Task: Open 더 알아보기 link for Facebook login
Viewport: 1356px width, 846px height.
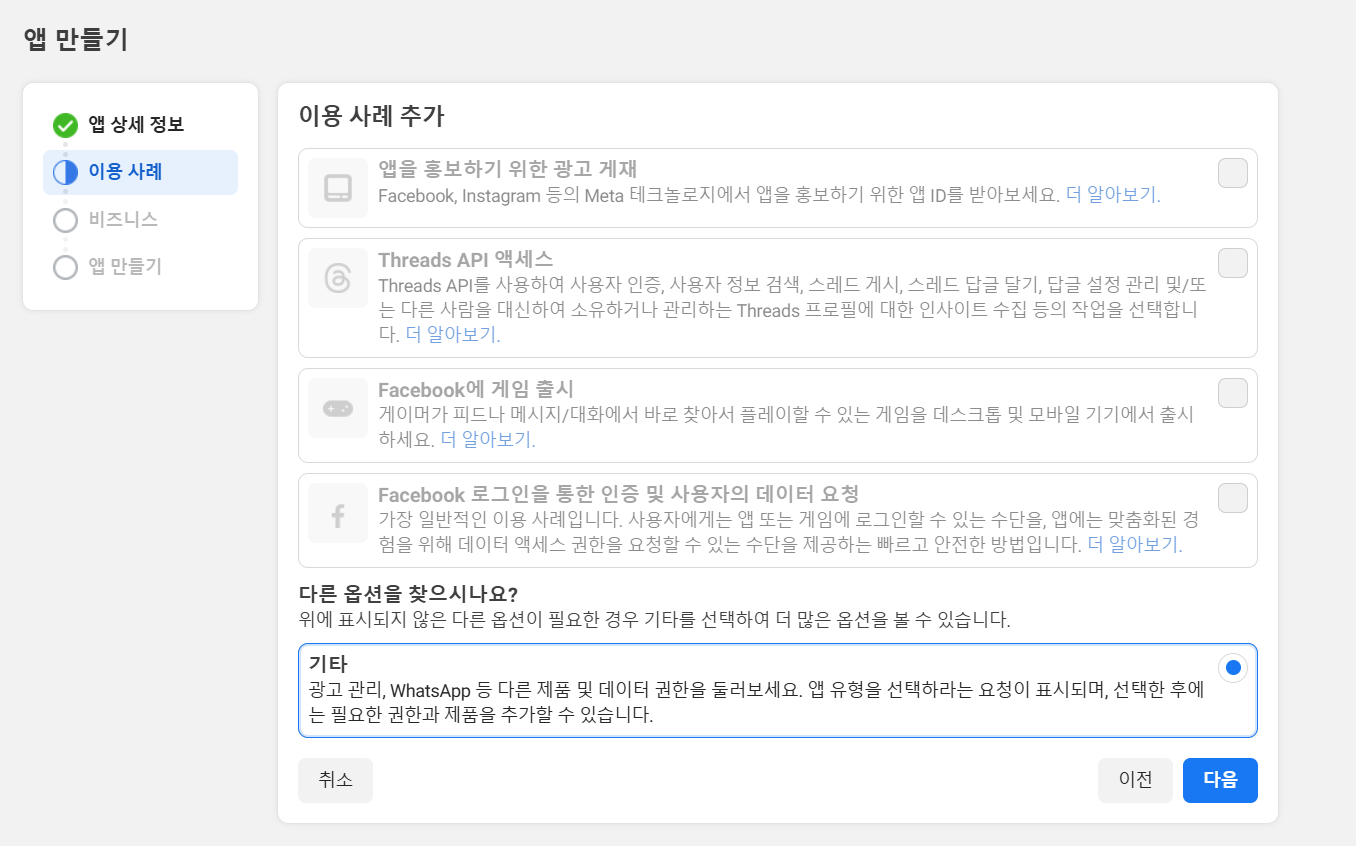Action: click(1135, 545)
